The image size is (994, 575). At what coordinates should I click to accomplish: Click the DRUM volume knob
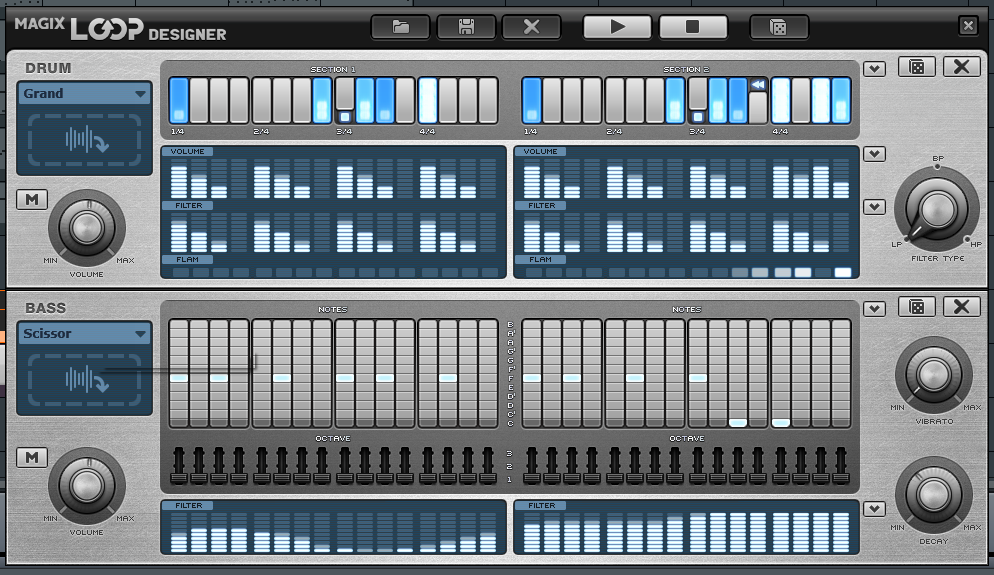(87, 228)
